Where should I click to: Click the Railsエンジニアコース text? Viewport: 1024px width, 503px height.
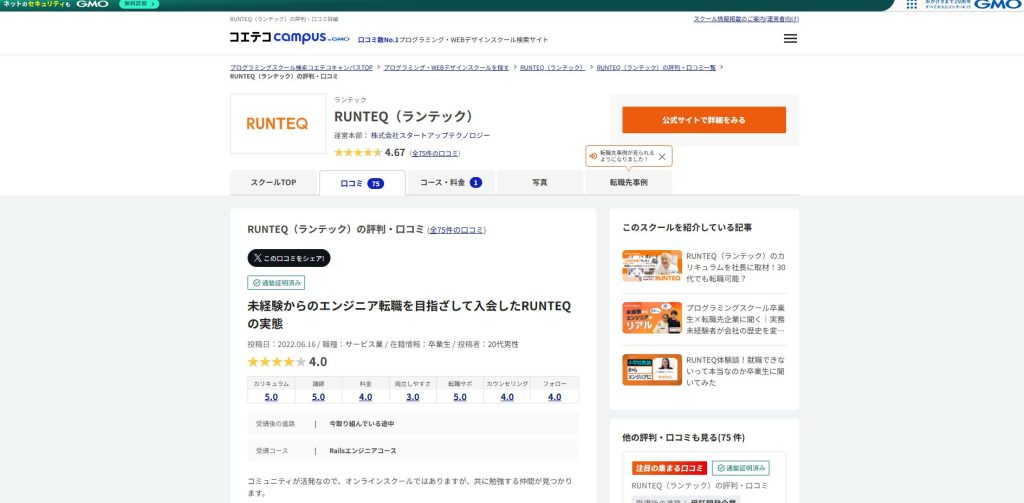point(362,451)
